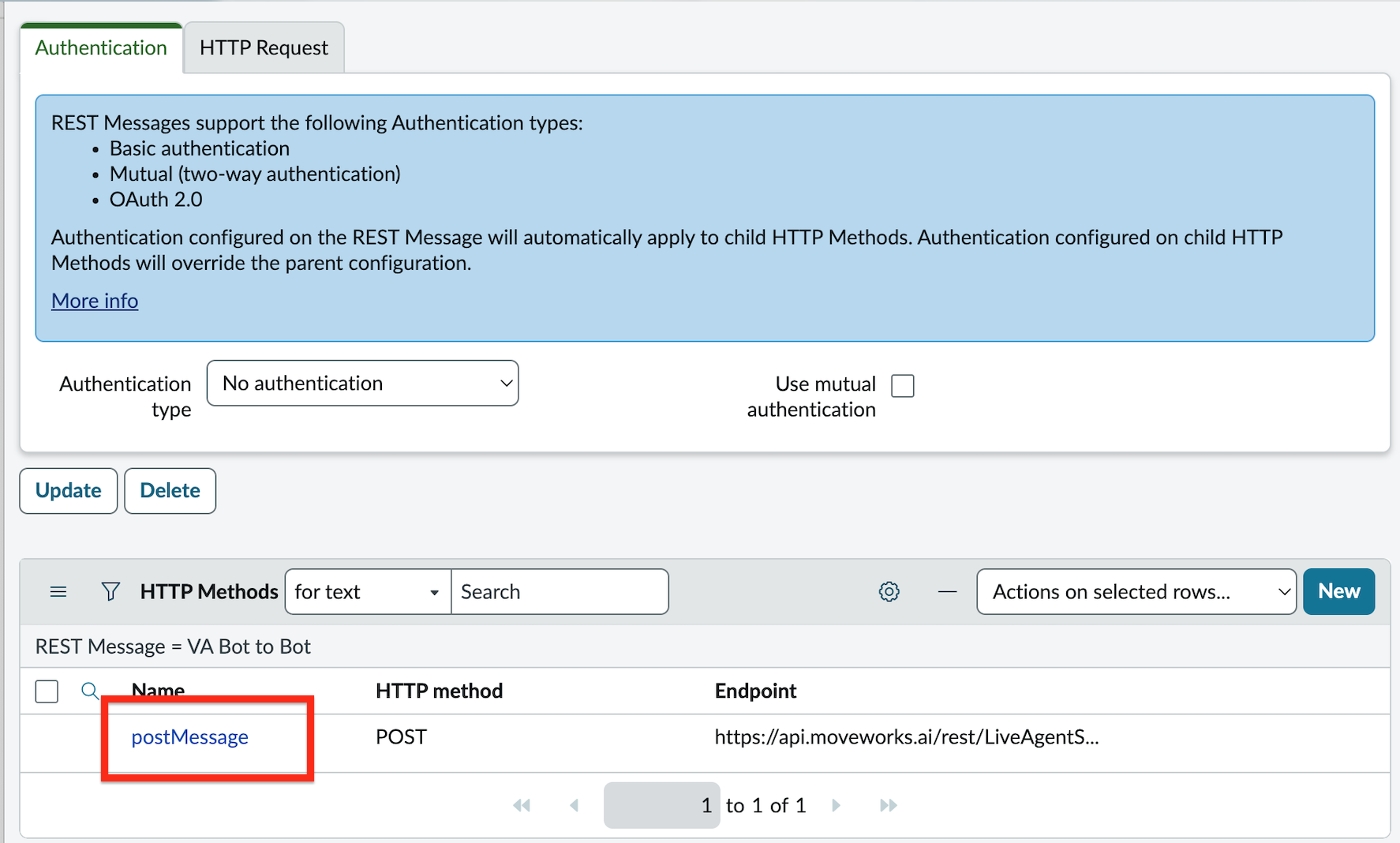Open the Authentication type dropdown
The width and height of the screenshot is (1400, 843).
(362, 384)
